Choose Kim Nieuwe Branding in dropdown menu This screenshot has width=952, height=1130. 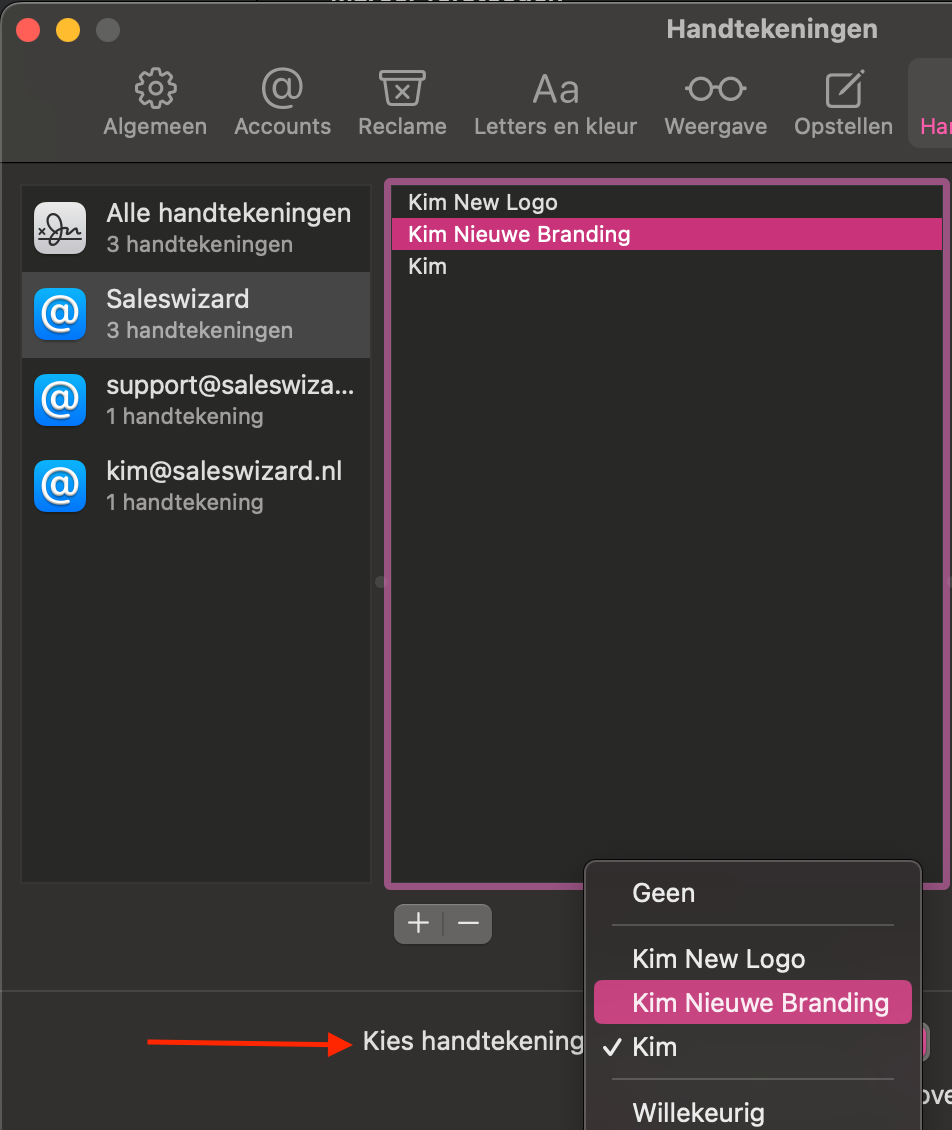click(760, 1003)
